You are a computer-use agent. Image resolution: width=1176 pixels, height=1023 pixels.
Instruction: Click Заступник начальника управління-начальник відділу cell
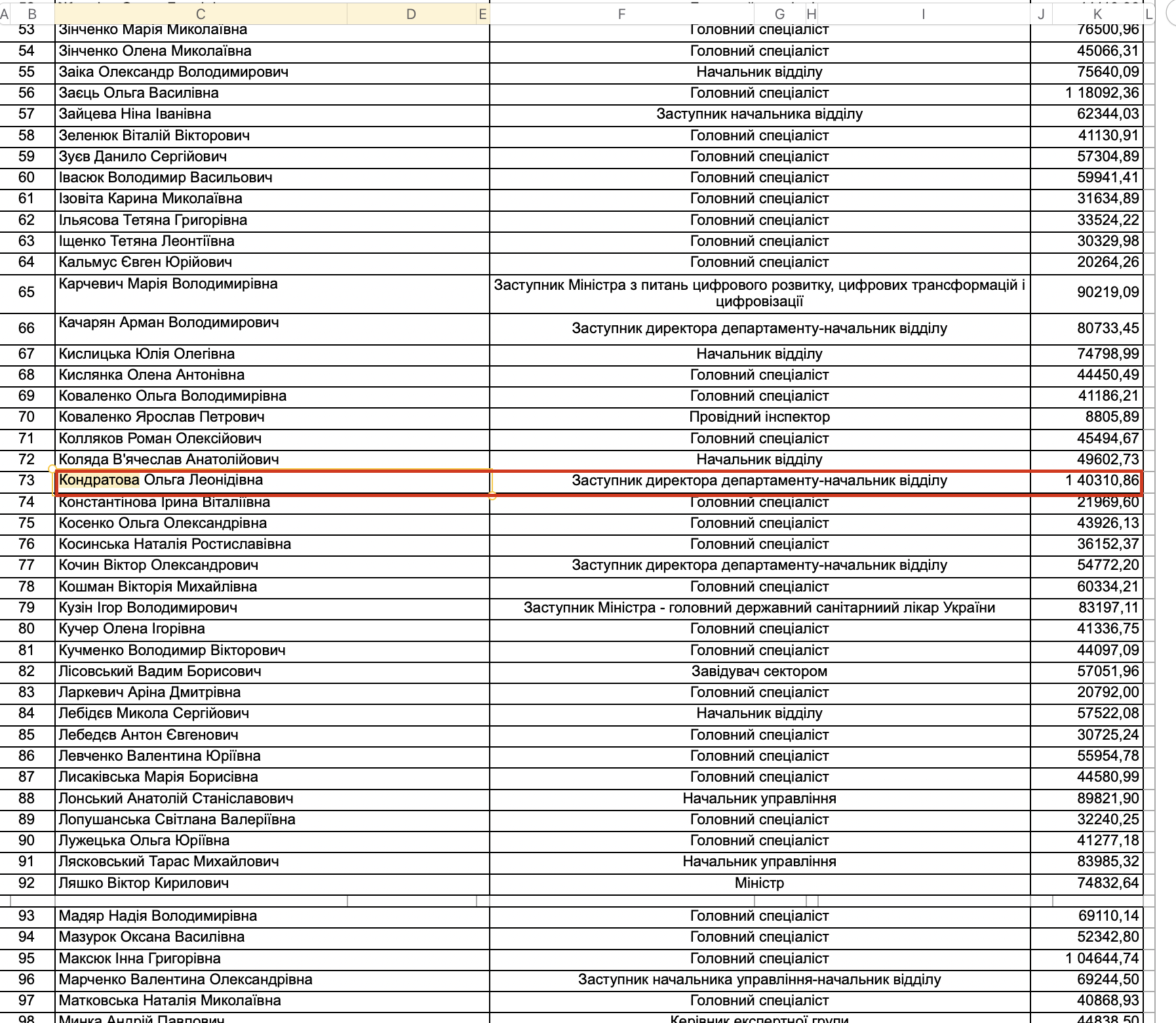(760, 980)
